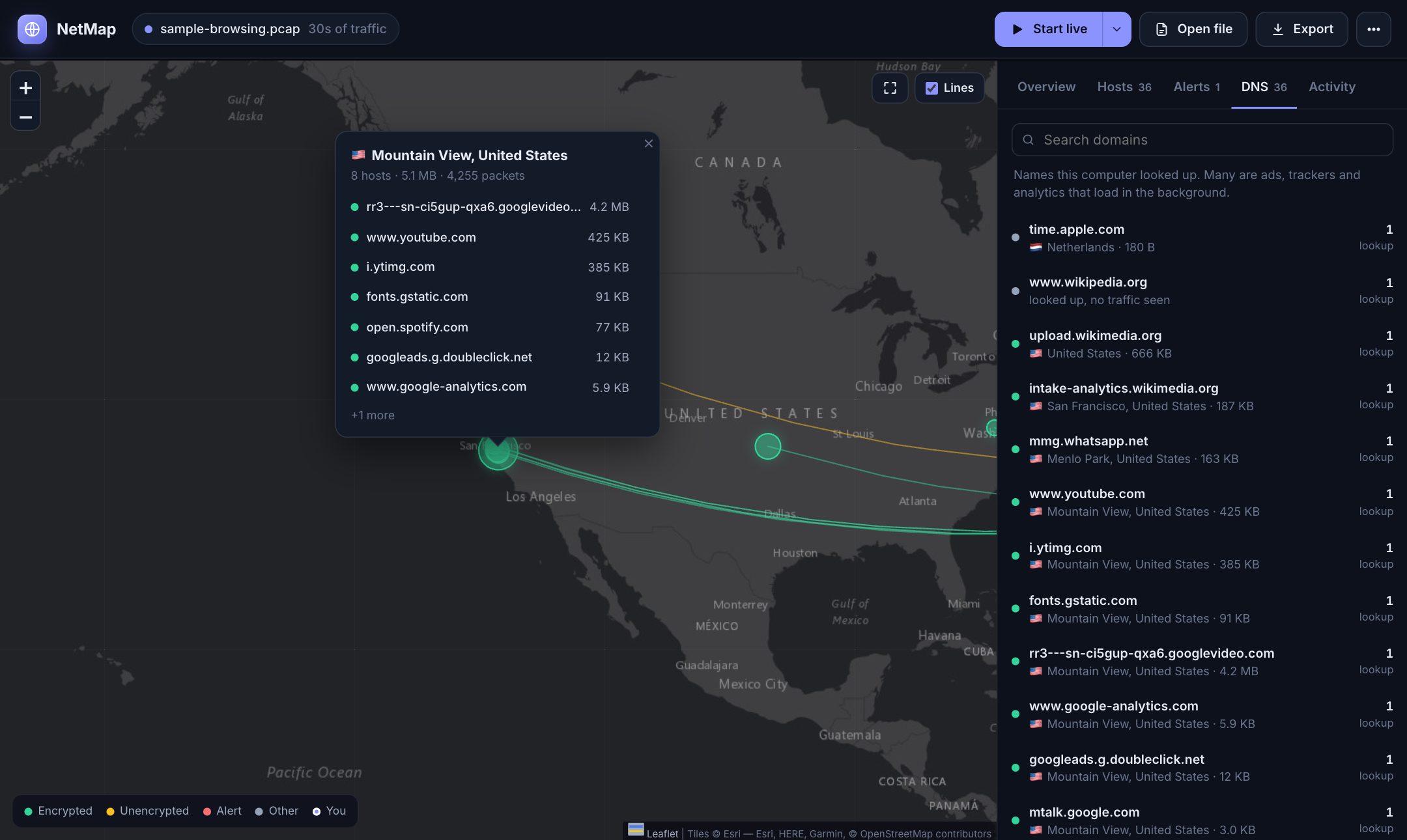This screenshot has width=1407, height=840.
Task: Open upload.wikimedia.org DNS entry
Action: [1202, 344]
